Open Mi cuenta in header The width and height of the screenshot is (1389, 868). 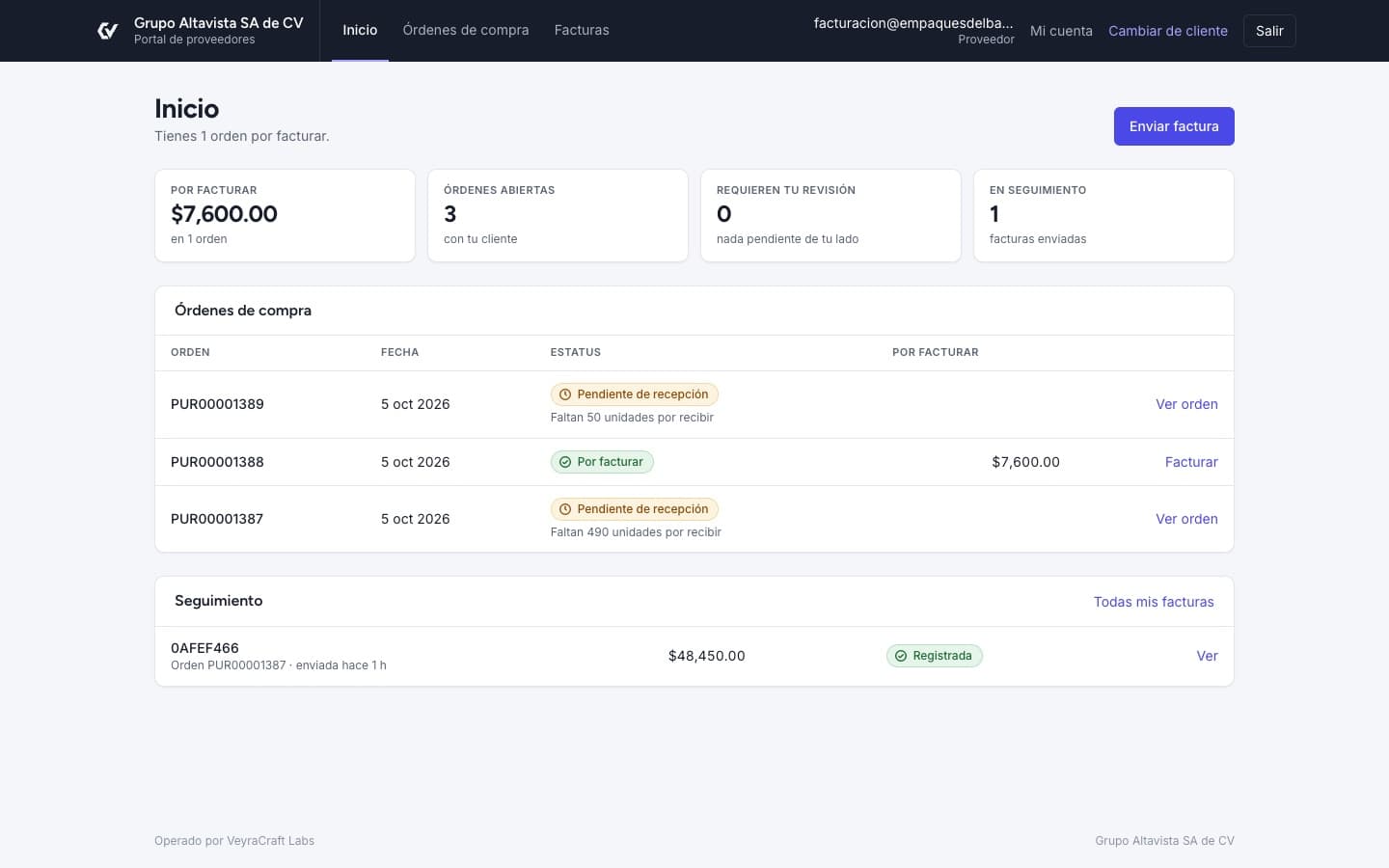point(1061,31)
